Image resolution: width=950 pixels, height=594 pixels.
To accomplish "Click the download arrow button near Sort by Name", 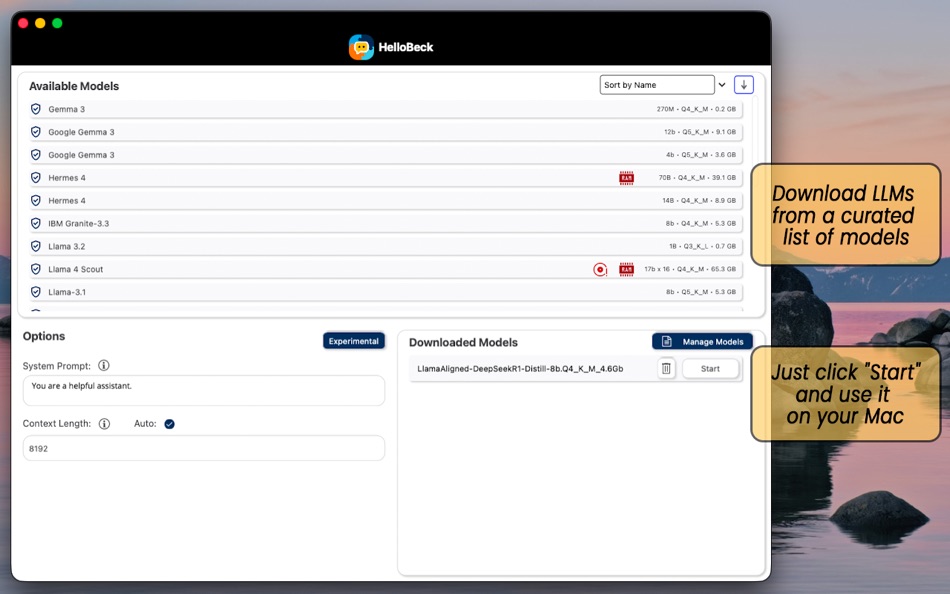I will pyautogui.click(x=743, y=84).
